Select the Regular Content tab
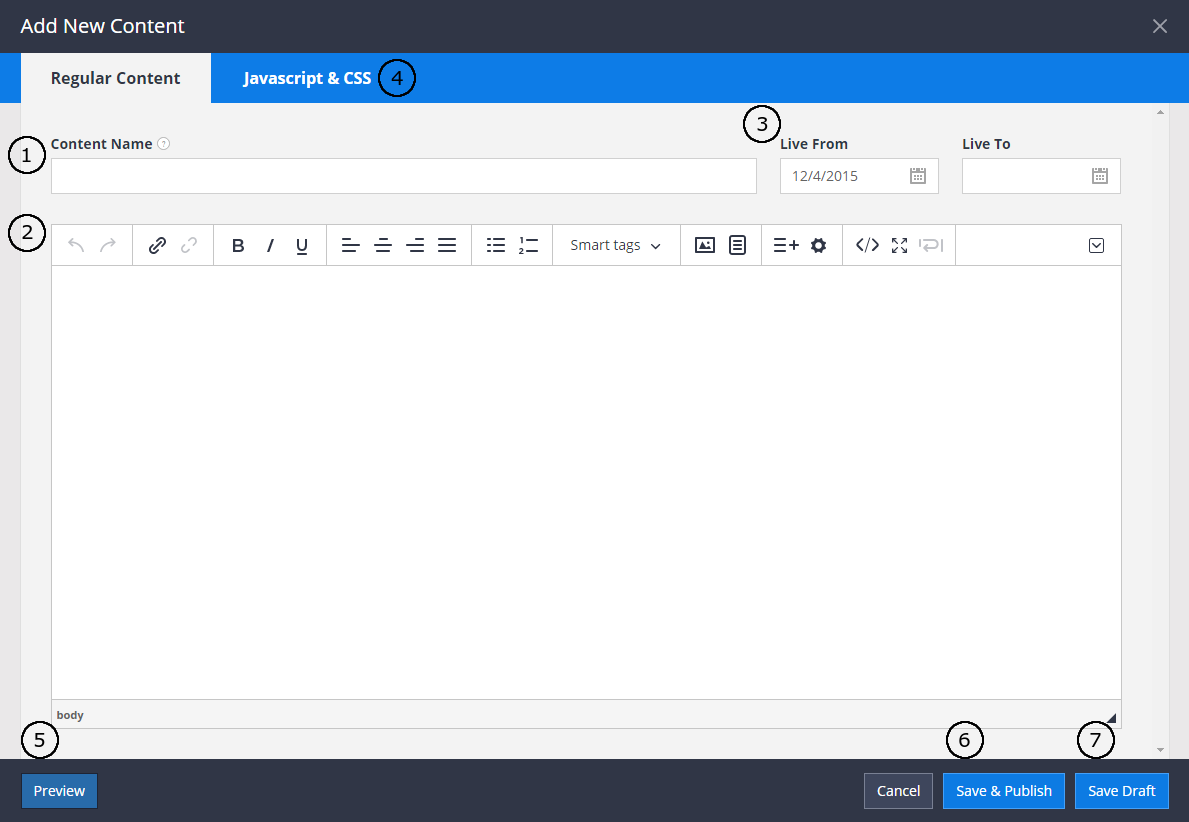The width and height of the screenshot is (1189, 822). [x=116, y=78]
